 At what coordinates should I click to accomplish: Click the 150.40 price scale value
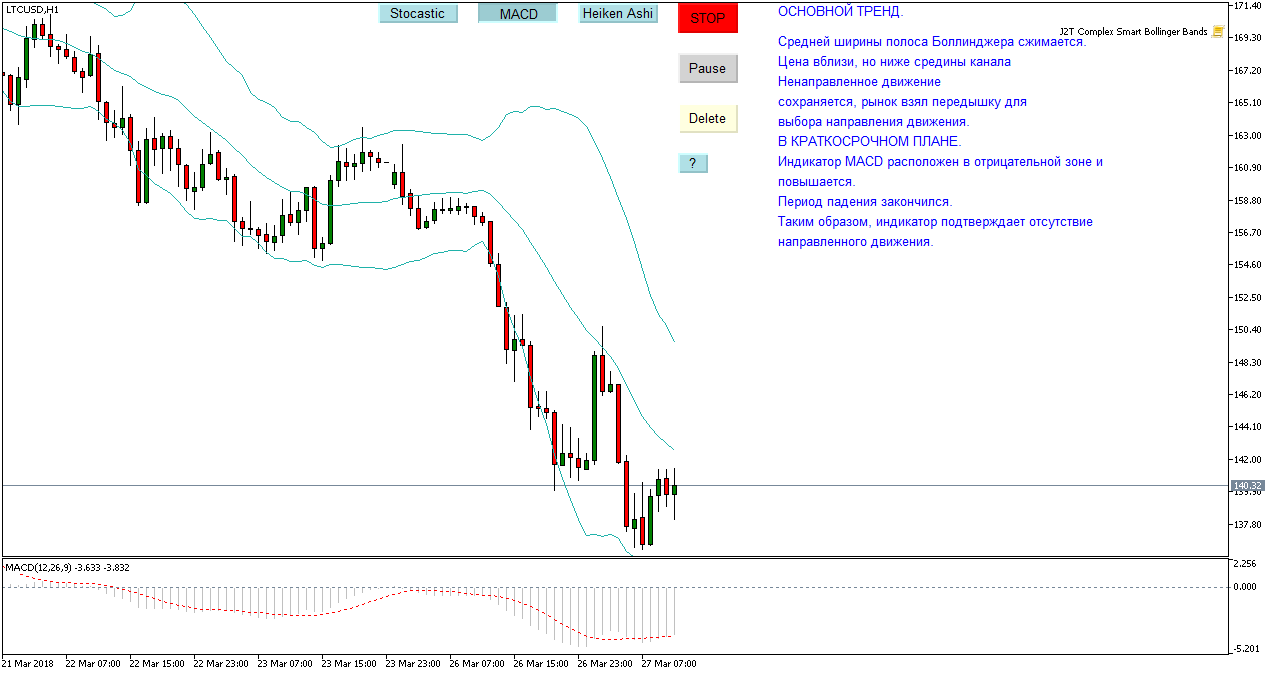tap(1246, 330)
